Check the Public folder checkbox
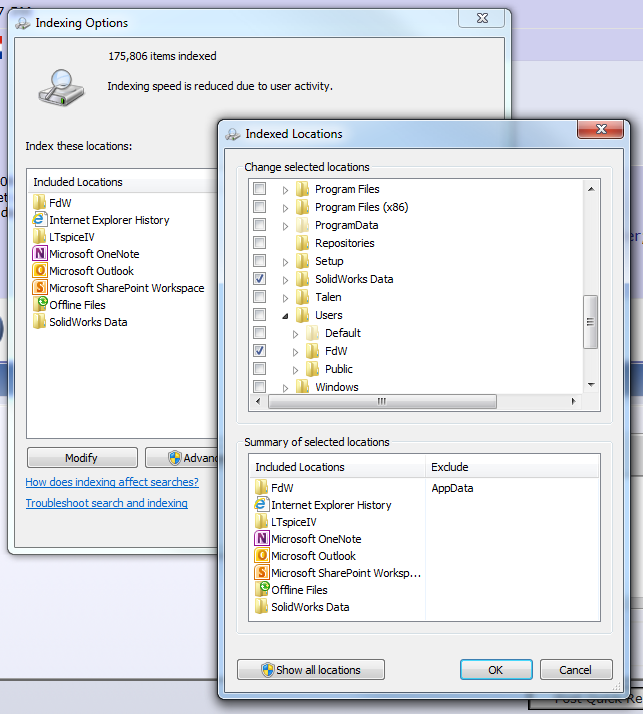Image resolution: width=643 pixels, height=714 pixels. (260, 368)
